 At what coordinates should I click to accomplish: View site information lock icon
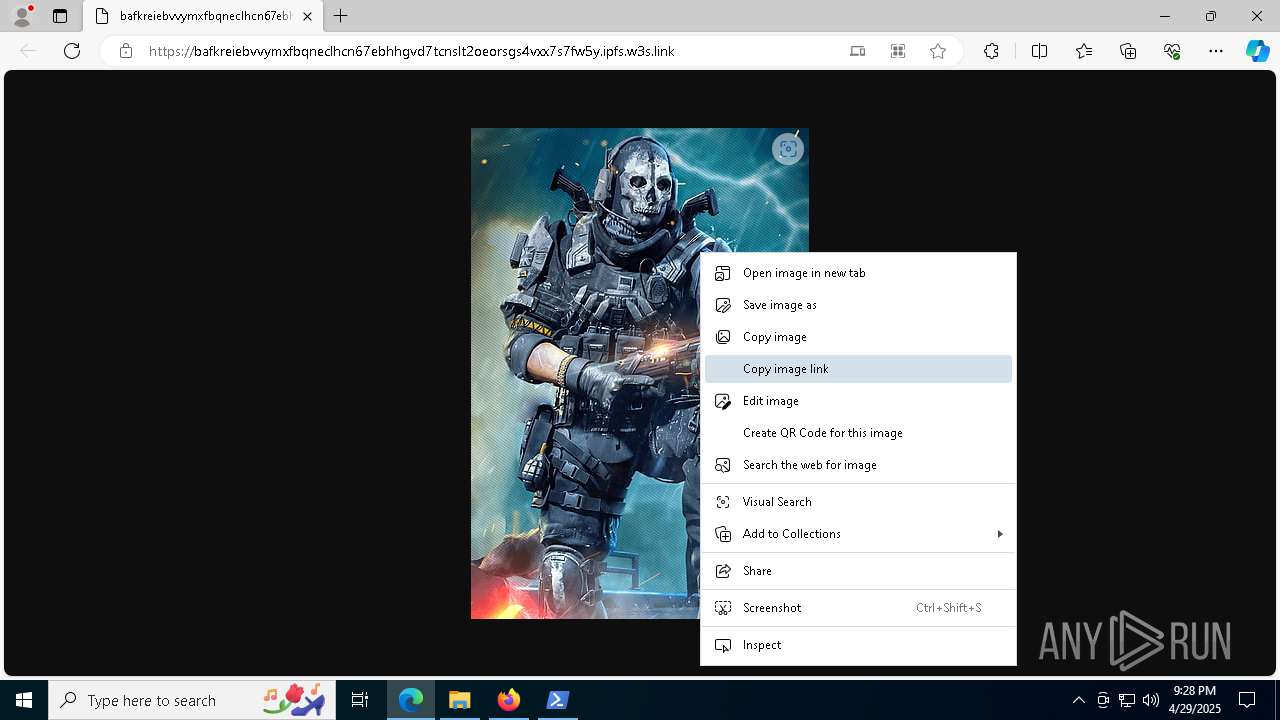click(x=126, y=51)
